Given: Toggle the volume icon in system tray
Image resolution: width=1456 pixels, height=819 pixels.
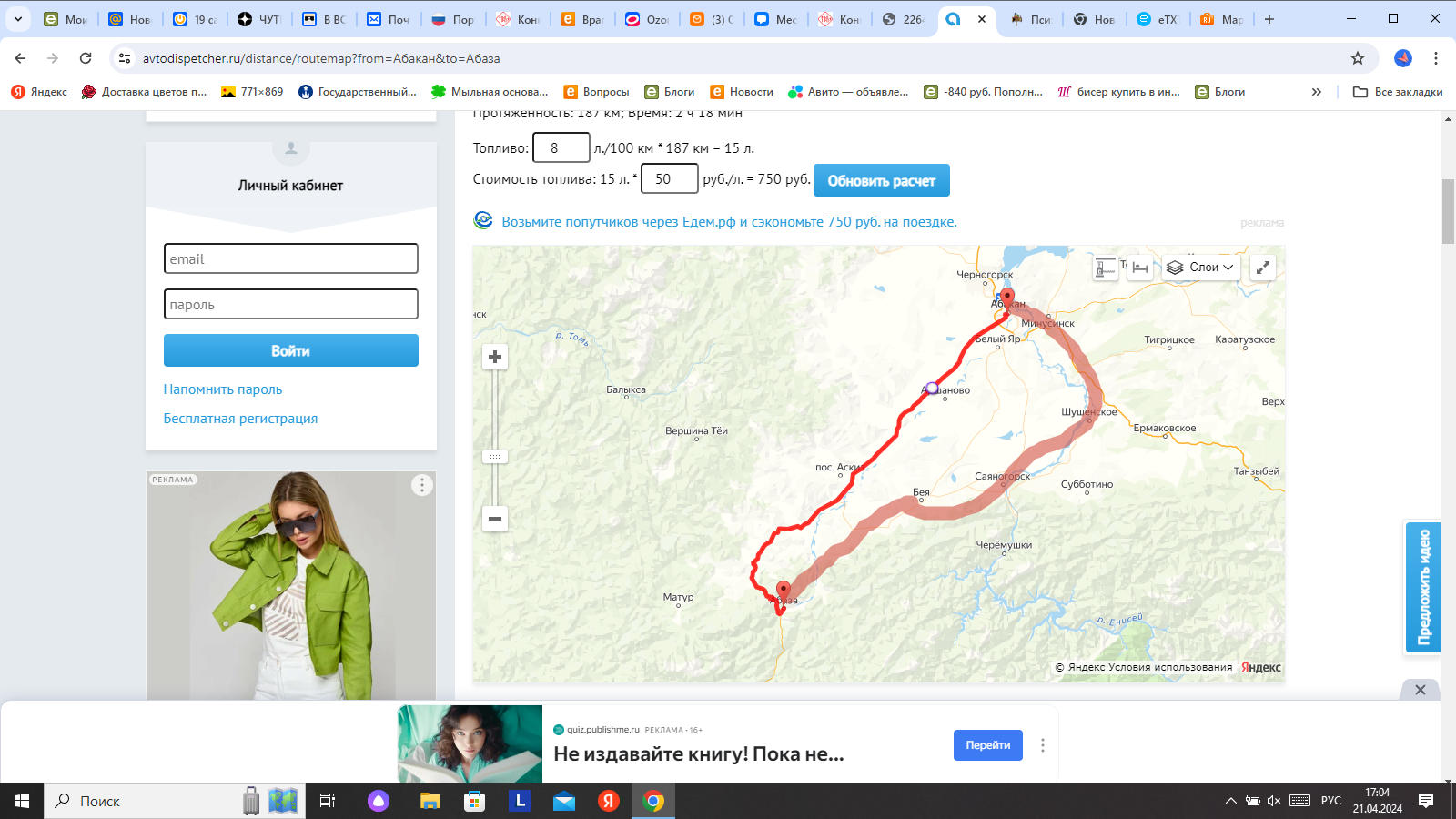Looking at the screenshot, I should [1274, 801].
